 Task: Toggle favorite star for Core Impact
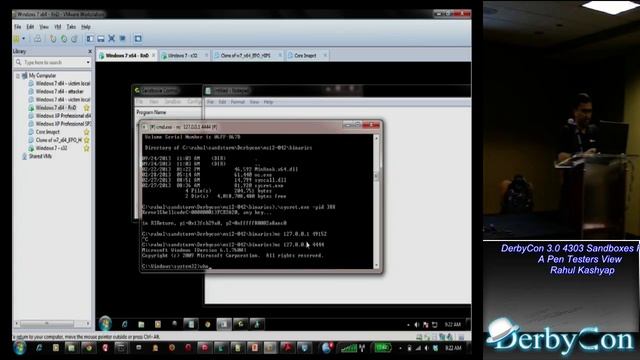pos(87,132)
